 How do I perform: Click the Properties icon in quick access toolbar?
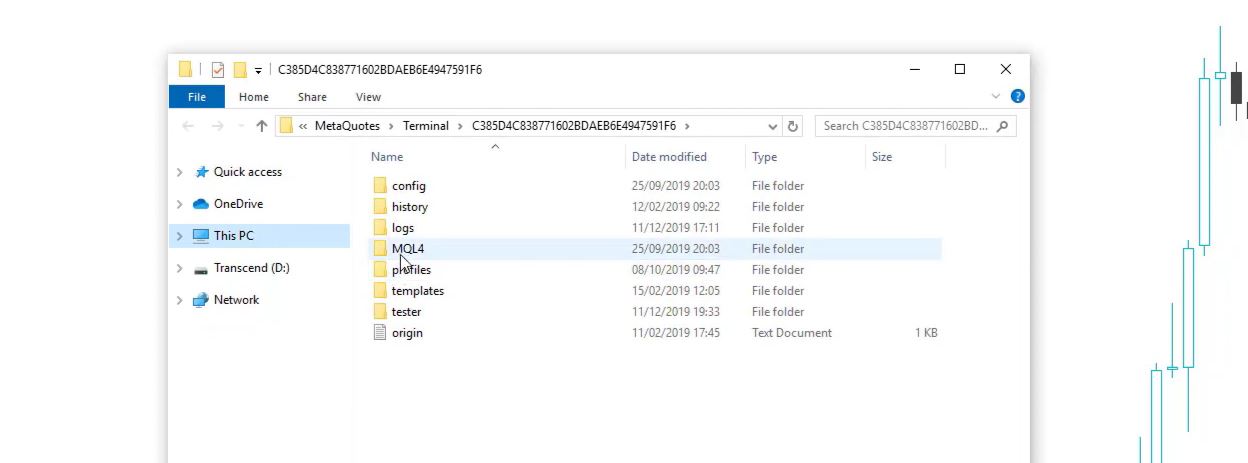click(x=218, y=70)
